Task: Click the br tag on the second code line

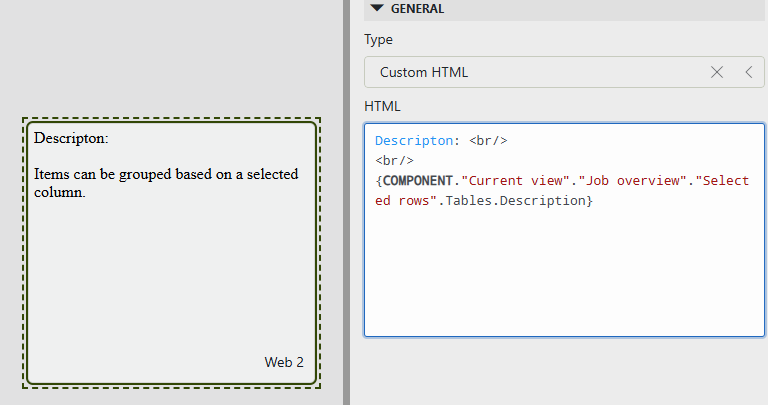Action: tap(394, 160)
